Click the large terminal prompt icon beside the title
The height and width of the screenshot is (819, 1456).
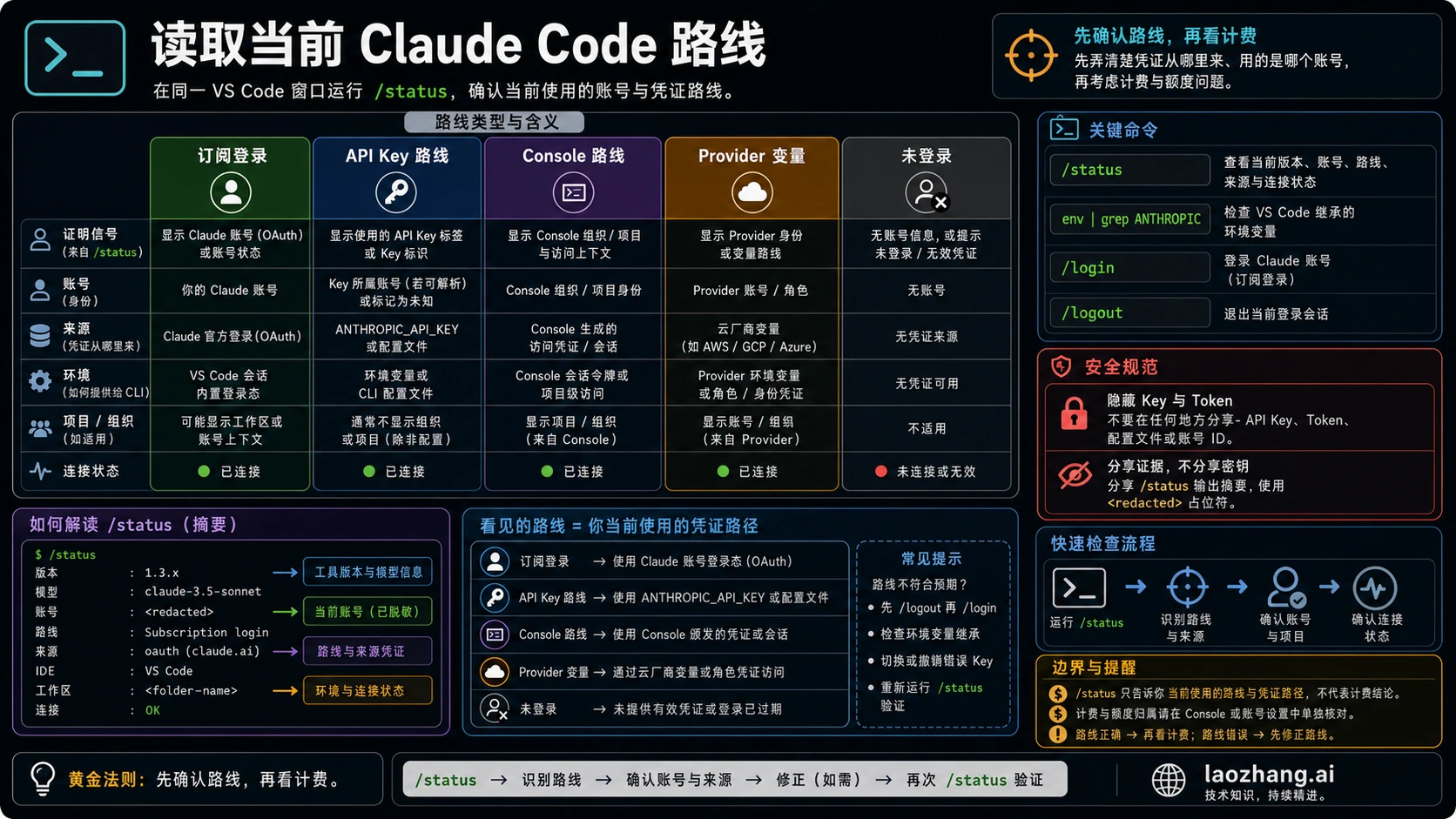click(75, 57)
